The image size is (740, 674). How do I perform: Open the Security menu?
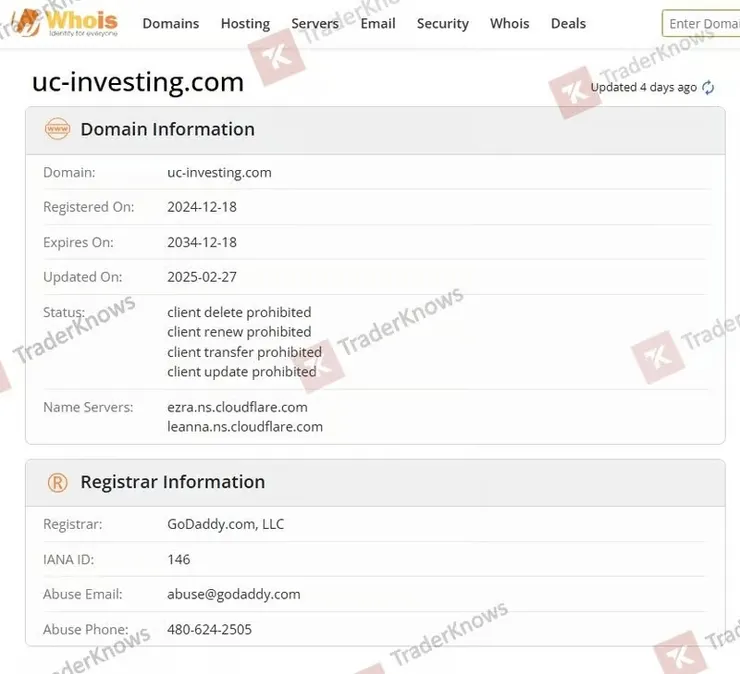tap(443, 24)
